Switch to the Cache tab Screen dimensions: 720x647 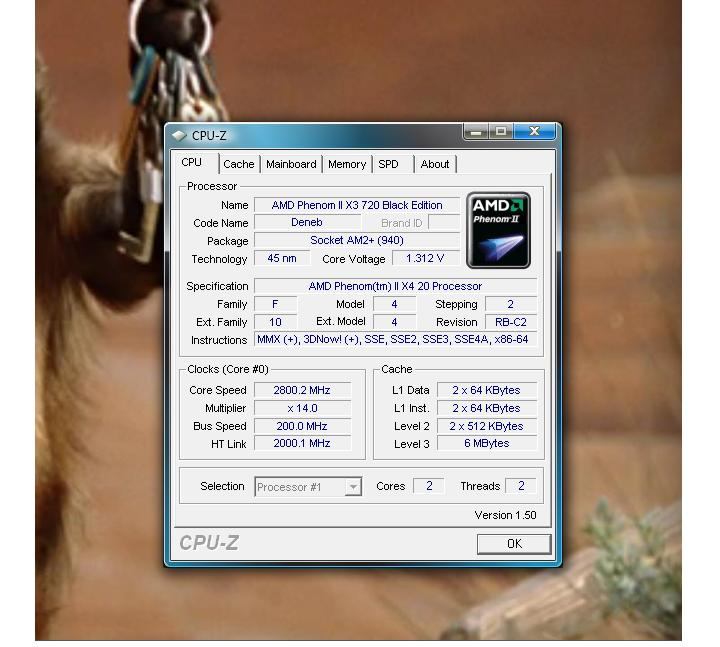(238, 164)
